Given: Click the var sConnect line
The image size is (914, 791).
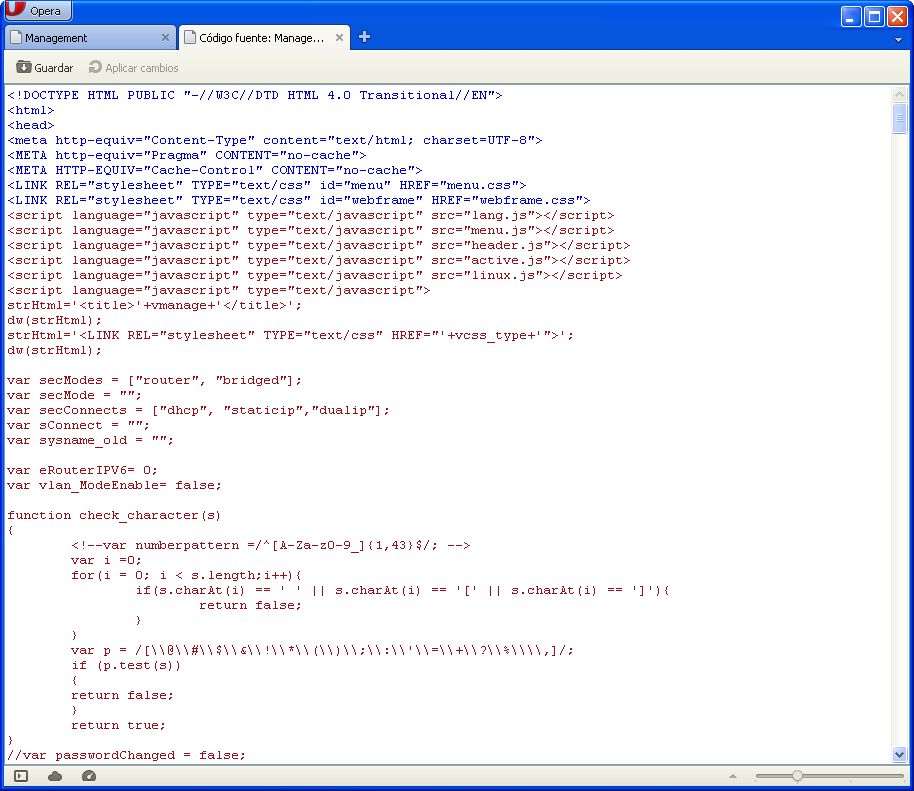Looking at the screenshot, I should [78, 426].
